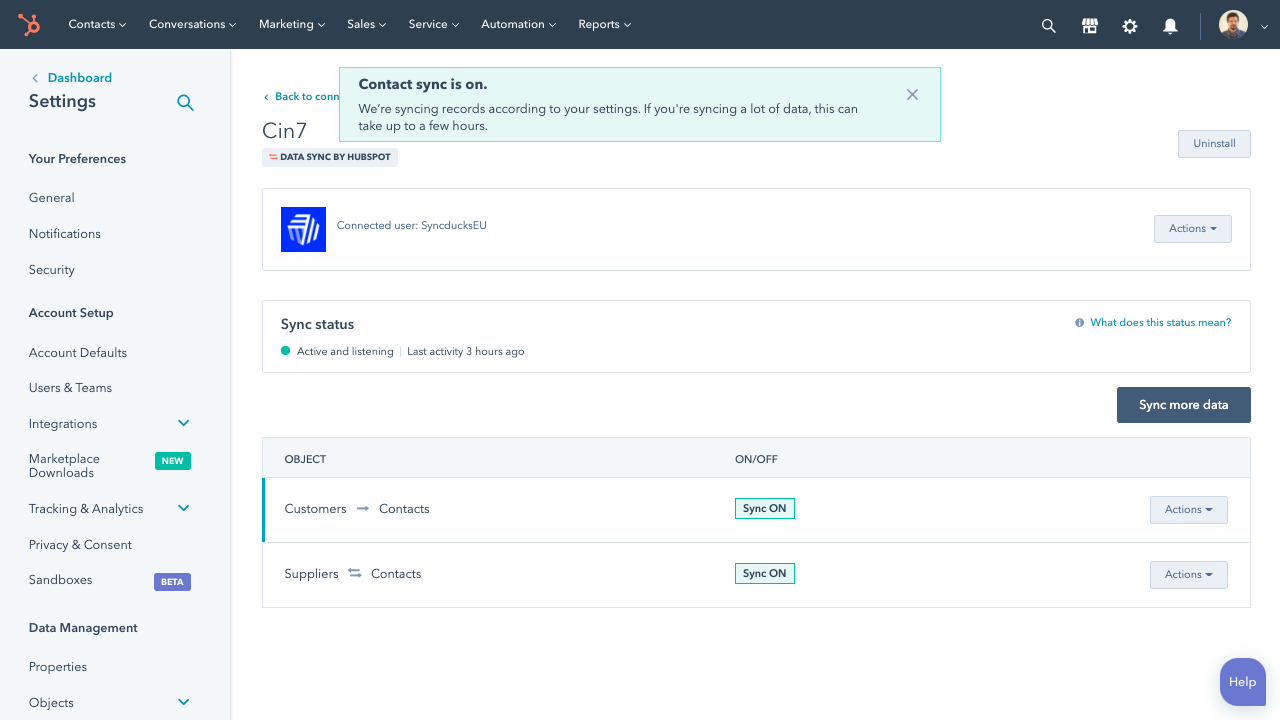Screen dimensions: 1280x720
Task: Open notifications bell
Action: (x=1170, y=26)
